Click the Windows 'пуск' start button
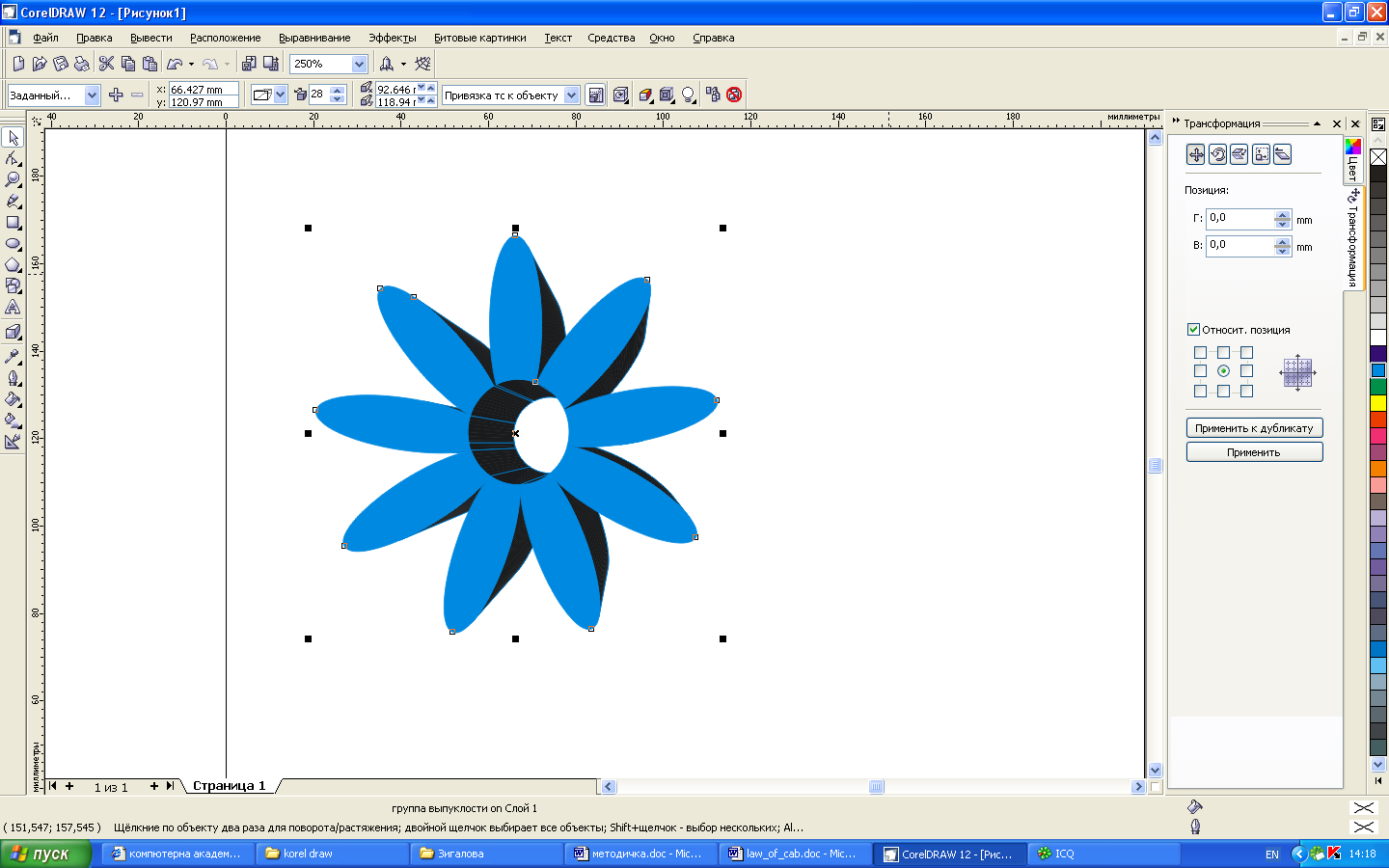The image size is (1389, 868). click(x=45, y=854)
